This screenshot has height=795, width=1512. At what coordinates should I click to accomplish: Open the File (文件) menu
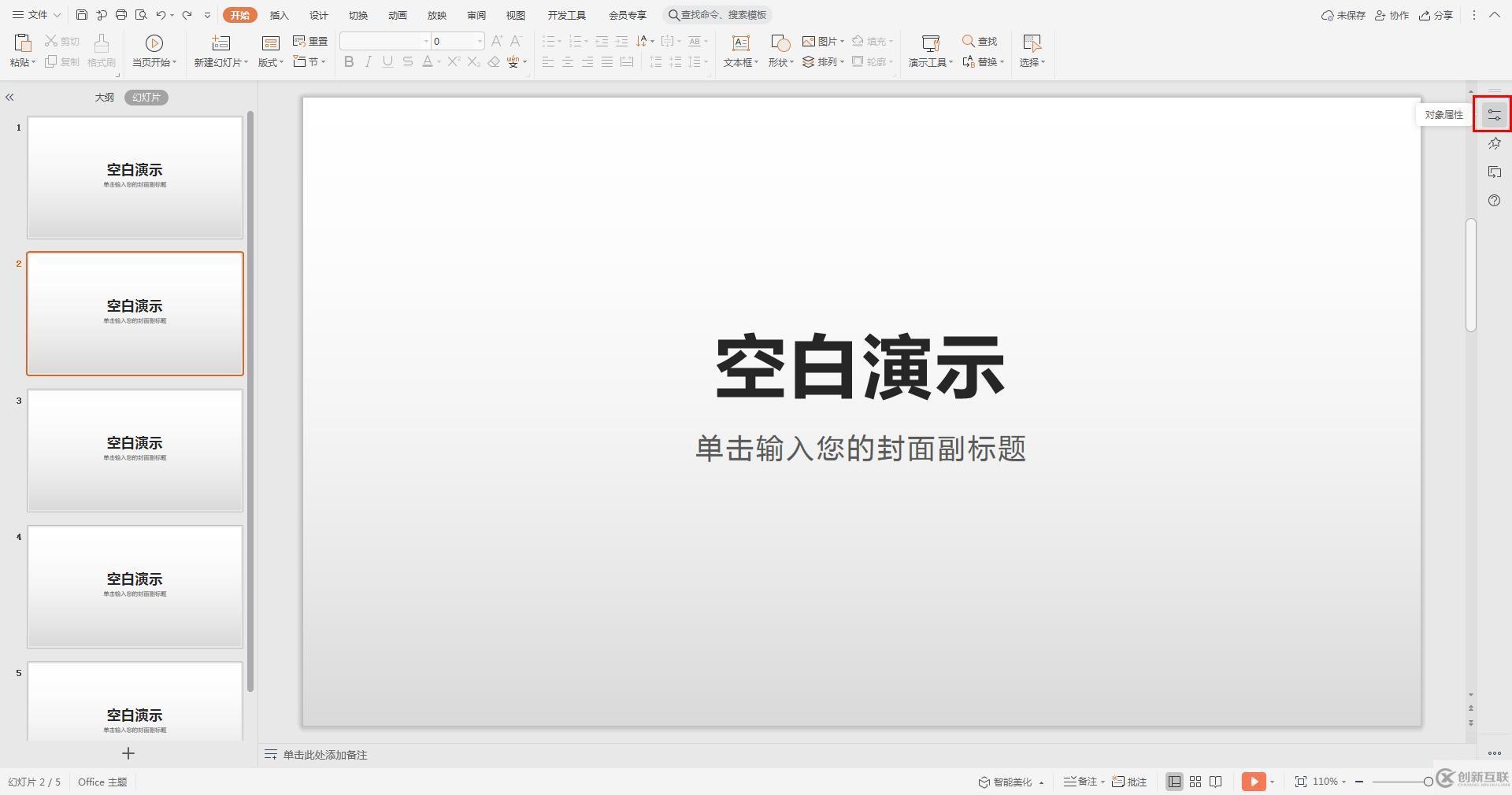click(x=37, y=15)
